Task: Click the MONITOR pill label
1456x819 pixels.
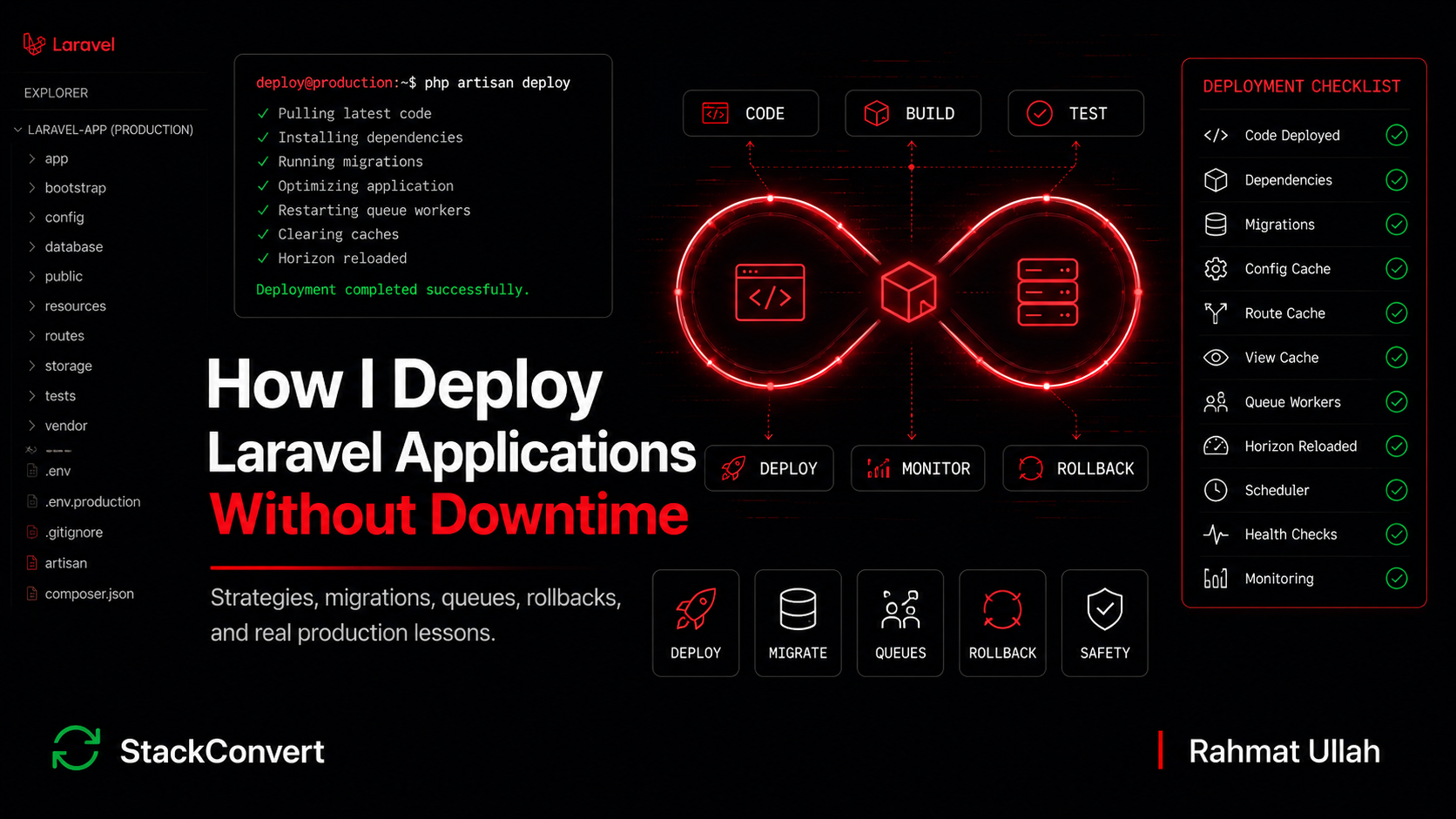Action: [936, 469]
